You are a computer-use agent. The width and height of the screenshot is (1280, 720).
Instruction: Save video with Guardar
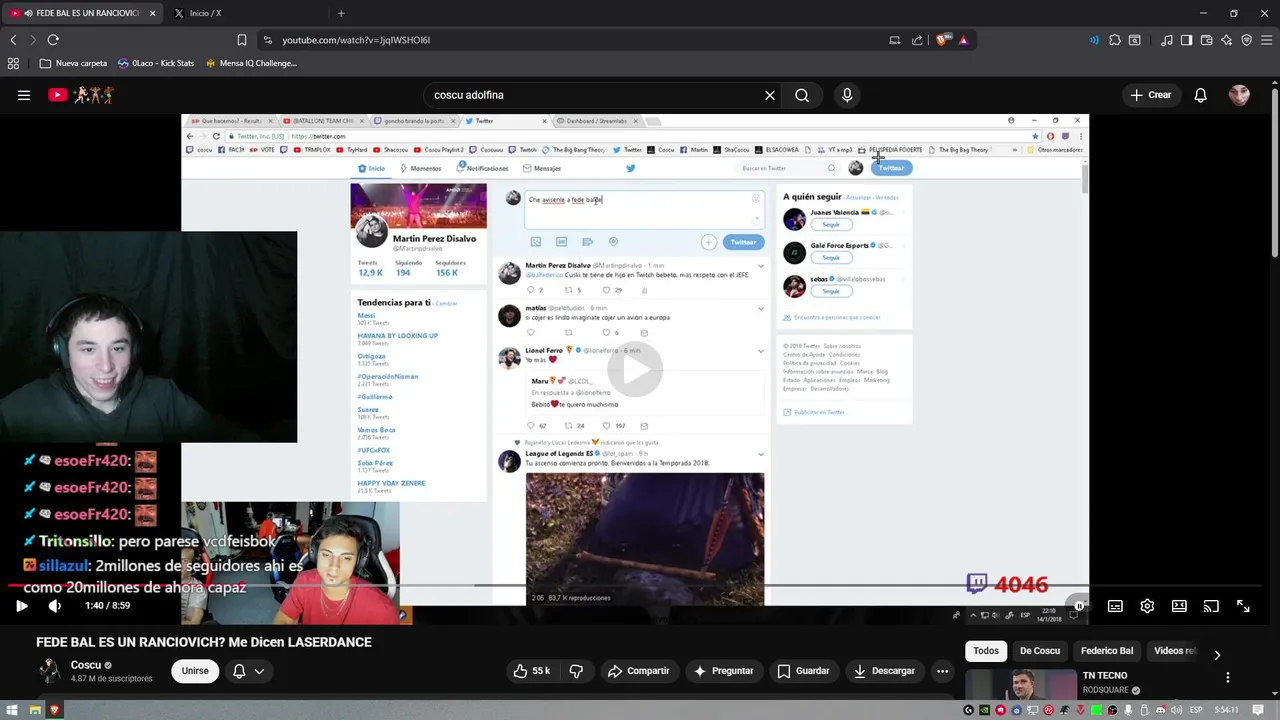click(x=803, y=671)
